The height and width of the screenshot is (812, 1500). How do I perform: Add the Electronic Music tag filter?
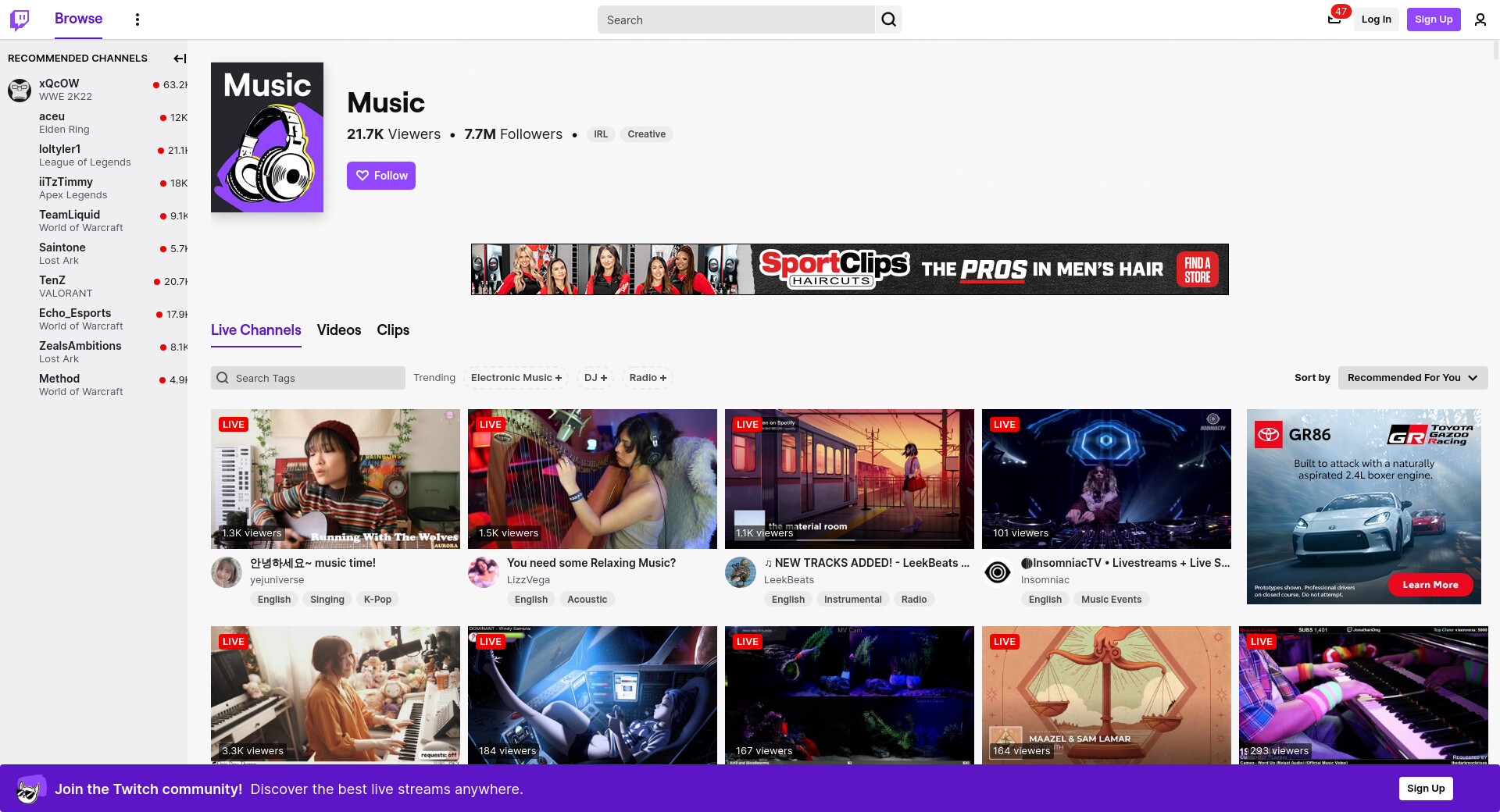point(516,378)
